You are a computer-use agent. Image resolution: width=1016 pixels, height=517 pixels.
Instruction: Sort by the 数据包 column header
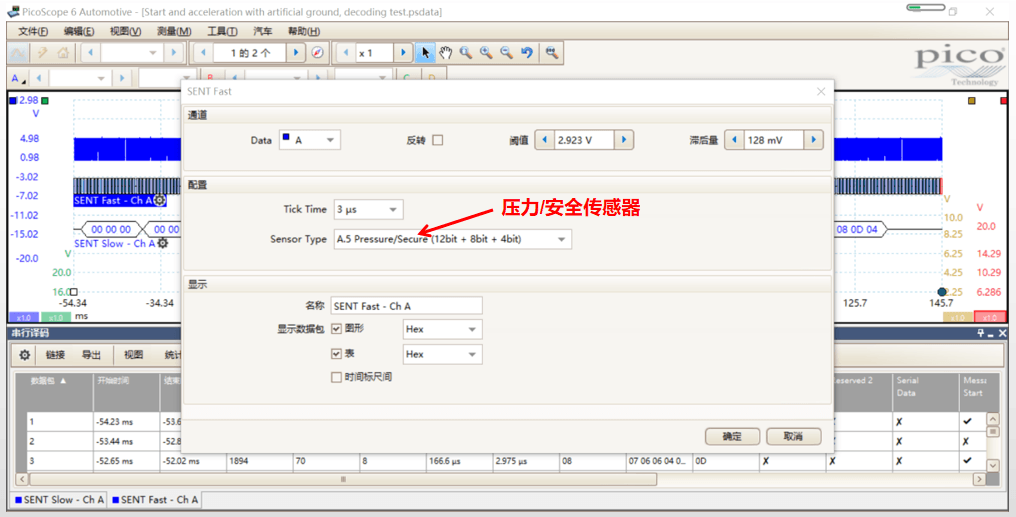[60, 391]
